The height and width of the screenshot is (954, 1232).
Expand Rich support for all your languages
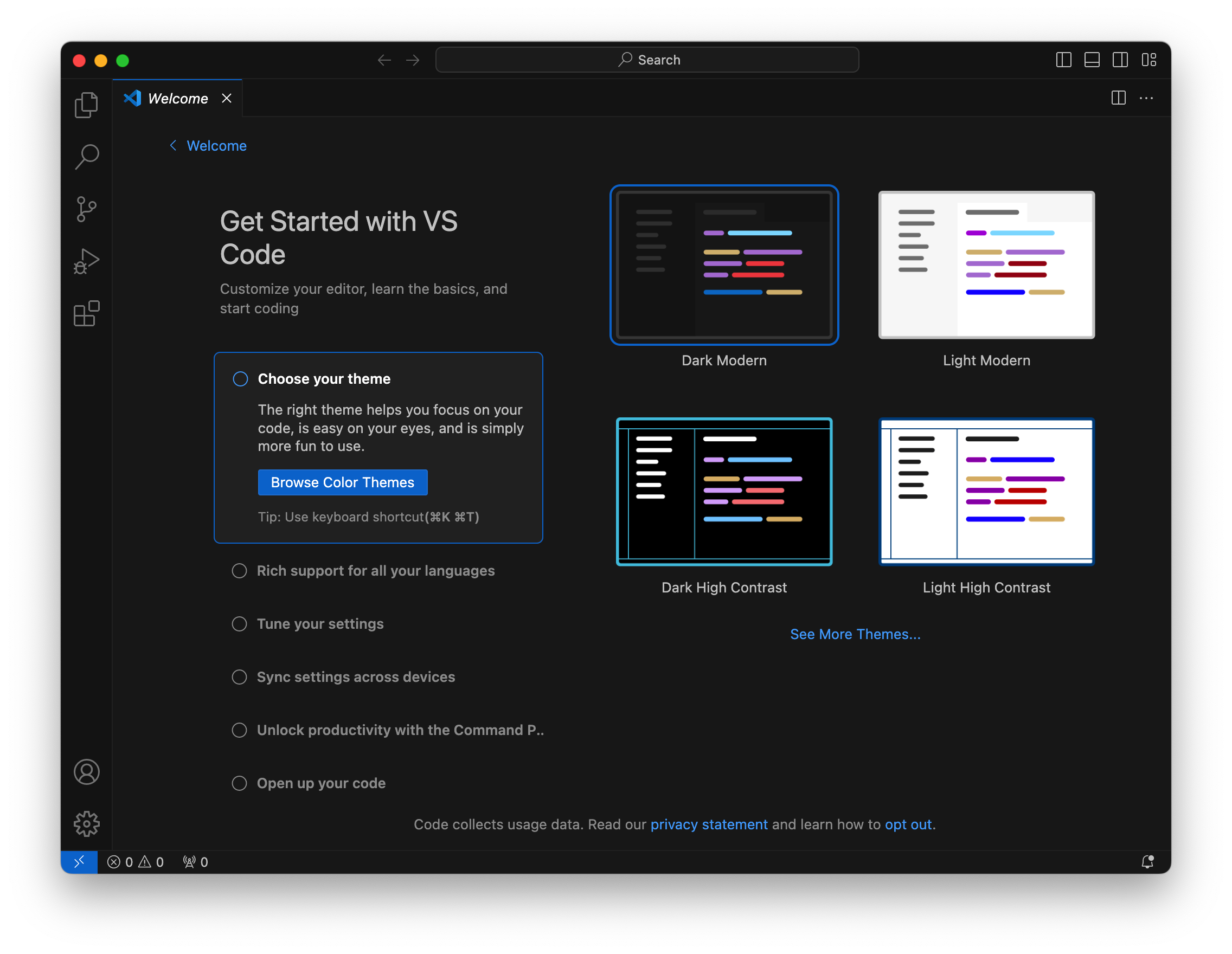point(376,571)
